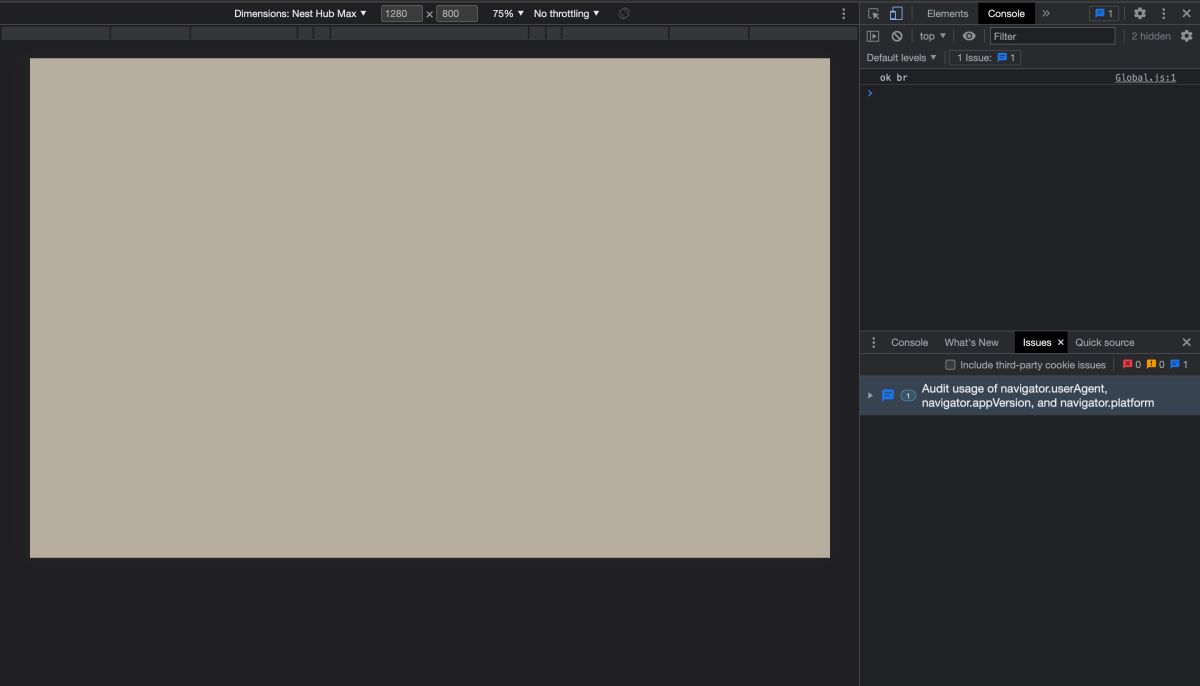Close the DevTools panel
Image resolution: width=1200 pixels, height=686 pixels.
1187,13
